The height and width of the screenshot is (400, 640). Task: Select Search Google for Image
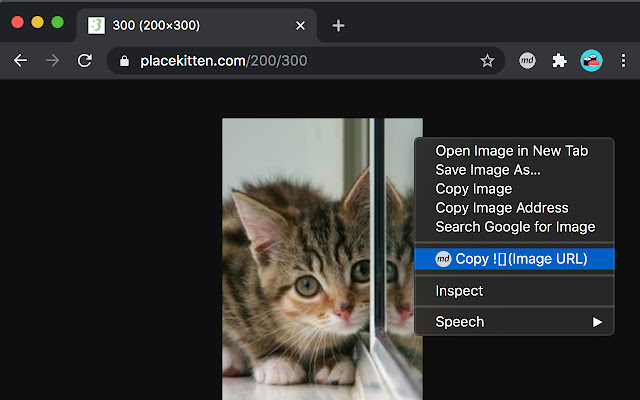pos(515,227)
